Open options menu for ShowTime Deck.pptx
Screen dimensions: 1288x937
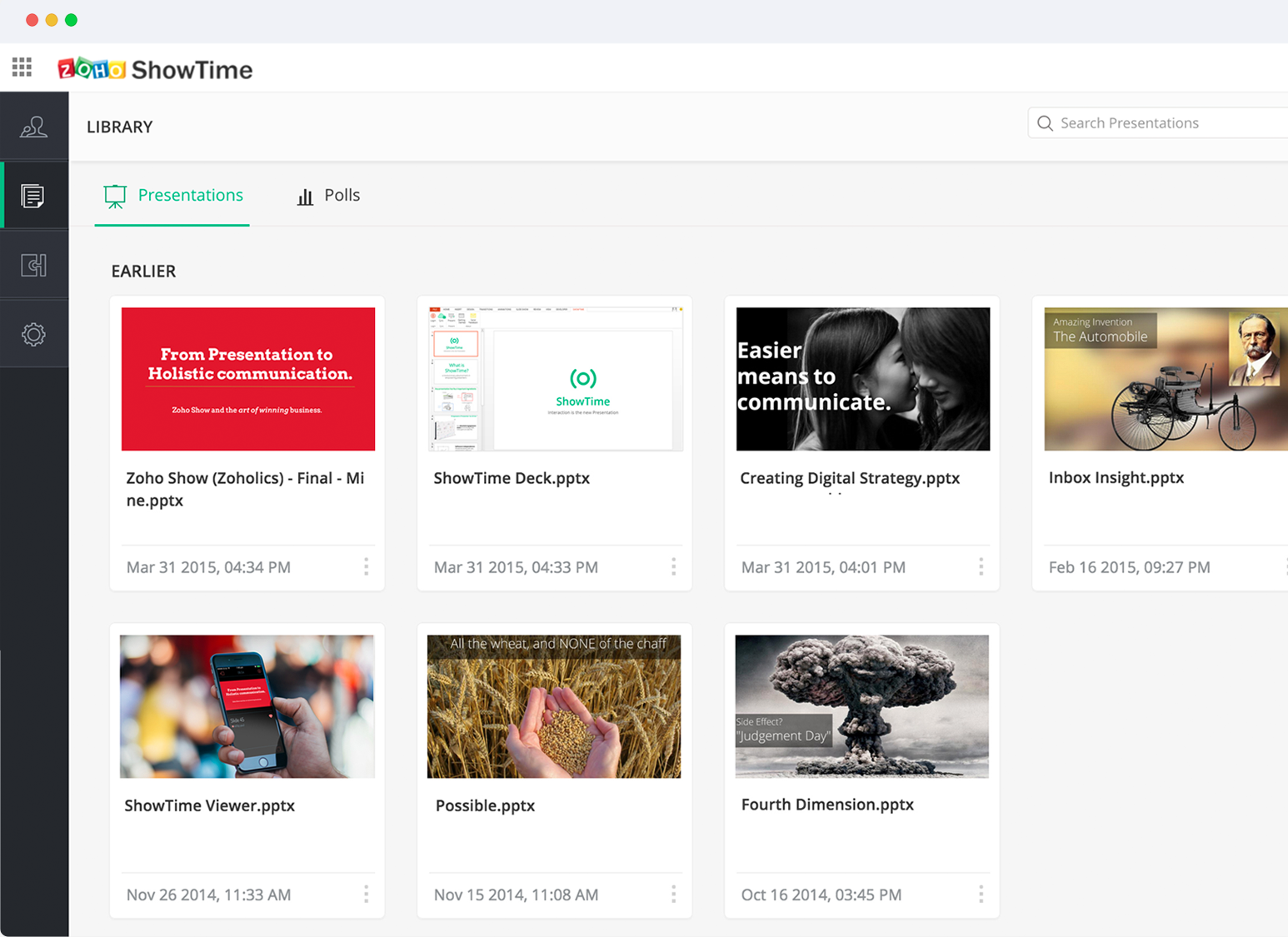click(x=673, y=567)
